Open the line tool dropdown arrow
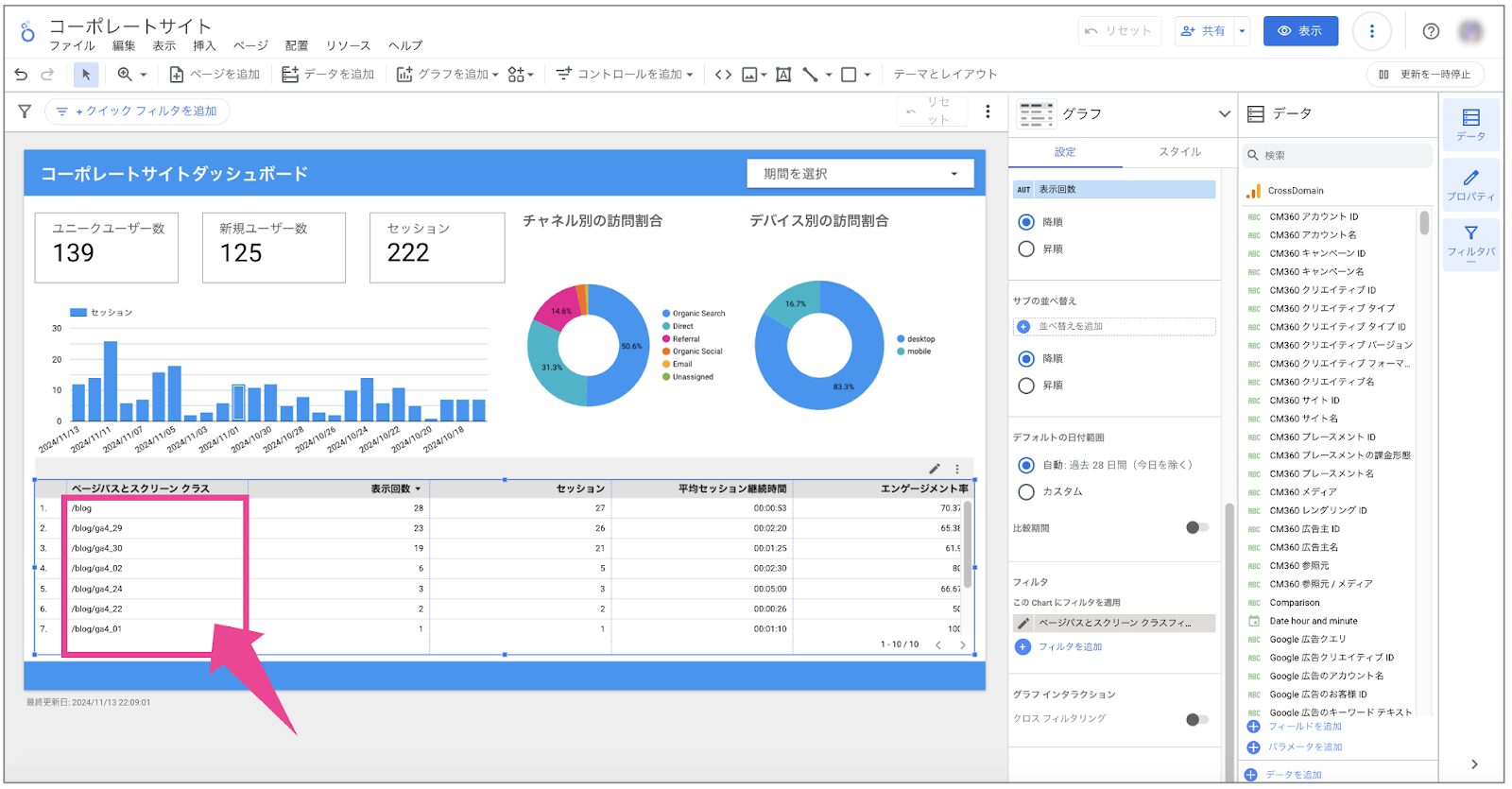 pyautogui.click(x=829, y=74)
